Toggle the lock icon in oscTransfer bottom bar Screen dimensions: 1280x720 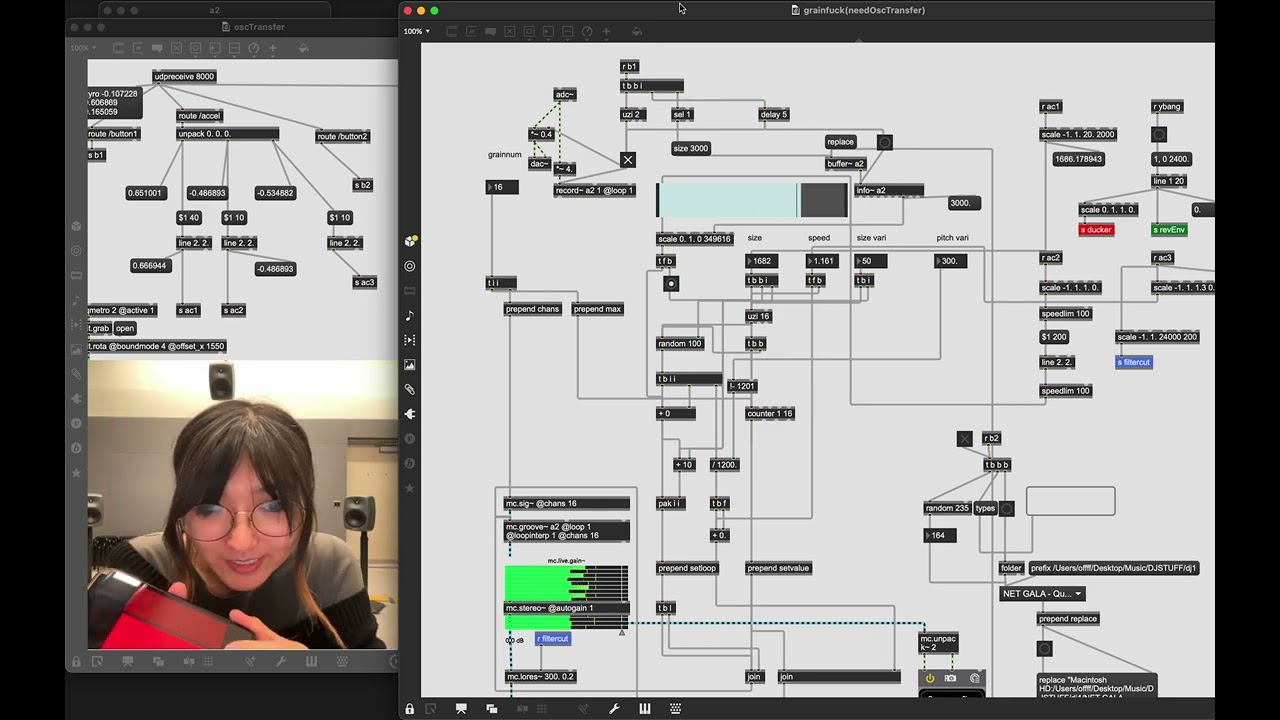coord(75,661)
